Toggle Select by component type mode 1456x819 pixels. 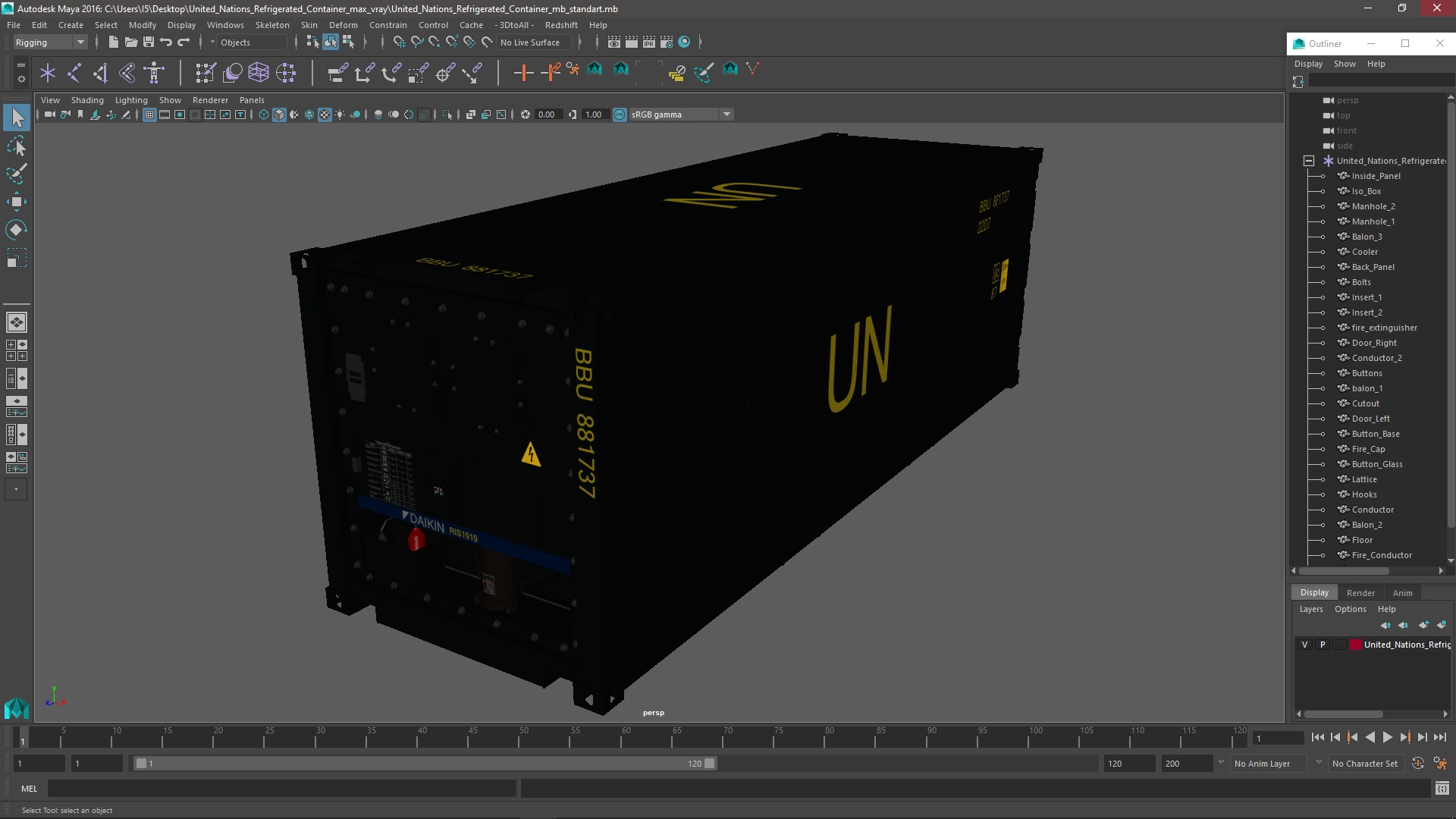click(348, 42)
